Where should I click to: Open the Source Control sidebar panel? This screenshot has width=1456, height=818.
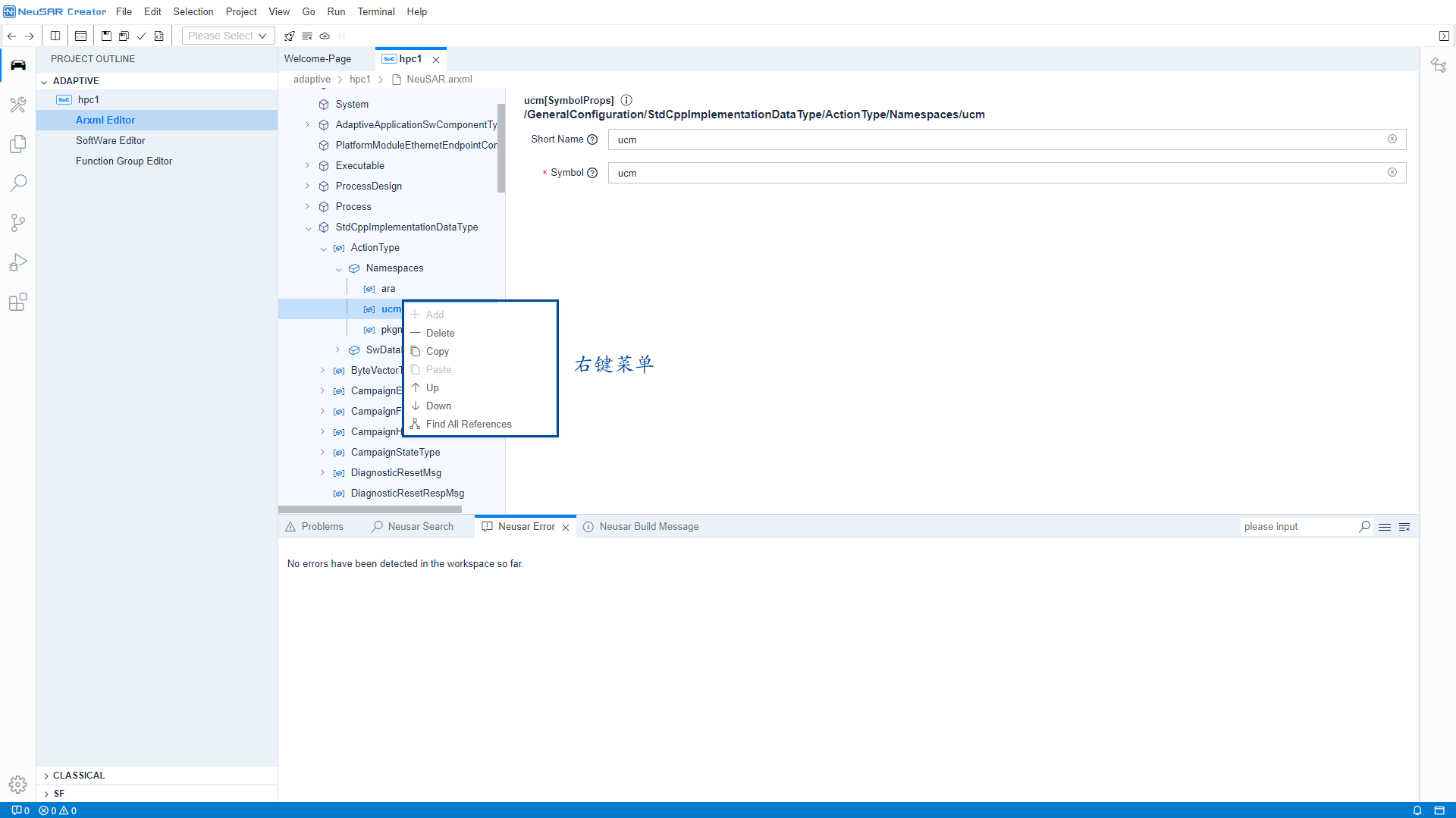[x=18, y=223]
